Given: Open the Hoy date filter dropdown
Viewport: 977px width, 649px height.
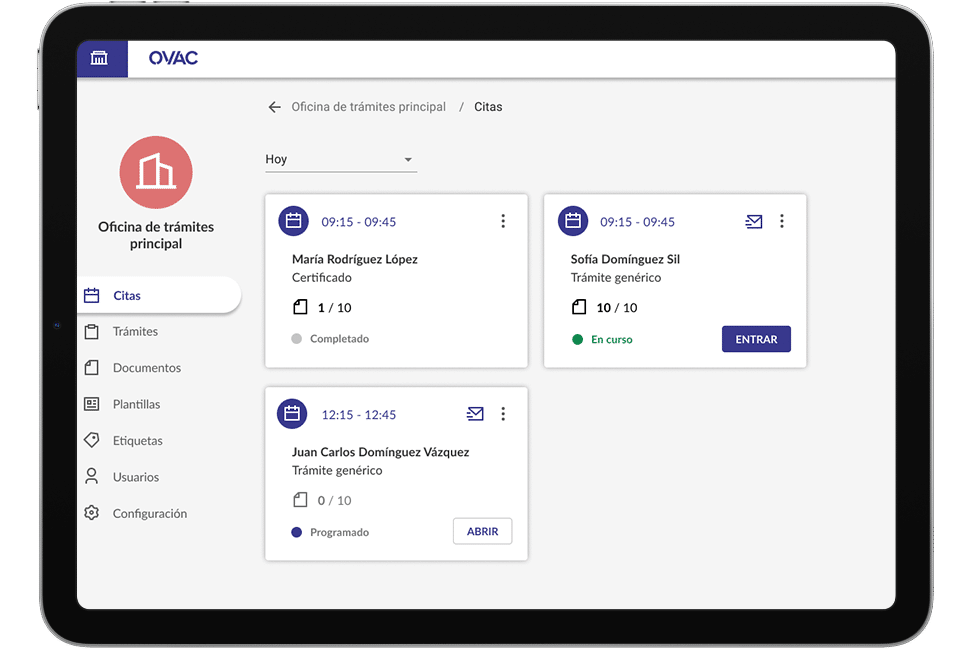Looking at the screenshot, I should click(340, 160).
